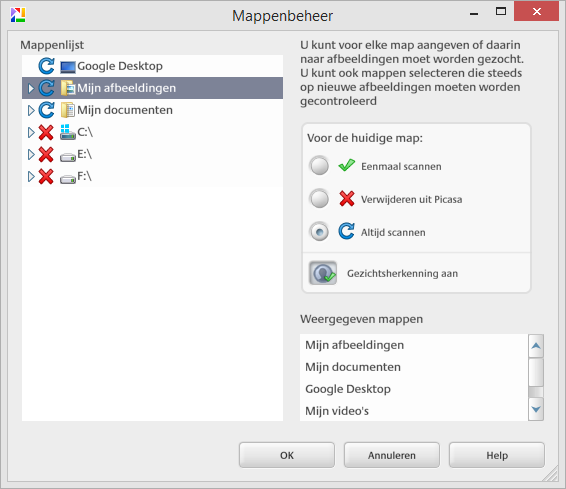566x489 pixels.
Task: Select Mijn video's in Weergegeven mappen
Action: (337, 411)
